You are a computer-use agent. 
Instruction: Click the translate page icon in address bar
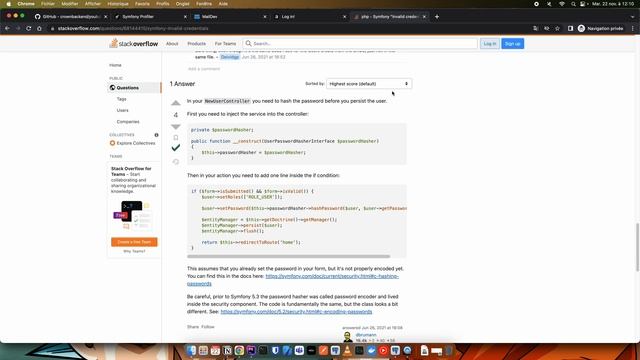tap(535, 29)
